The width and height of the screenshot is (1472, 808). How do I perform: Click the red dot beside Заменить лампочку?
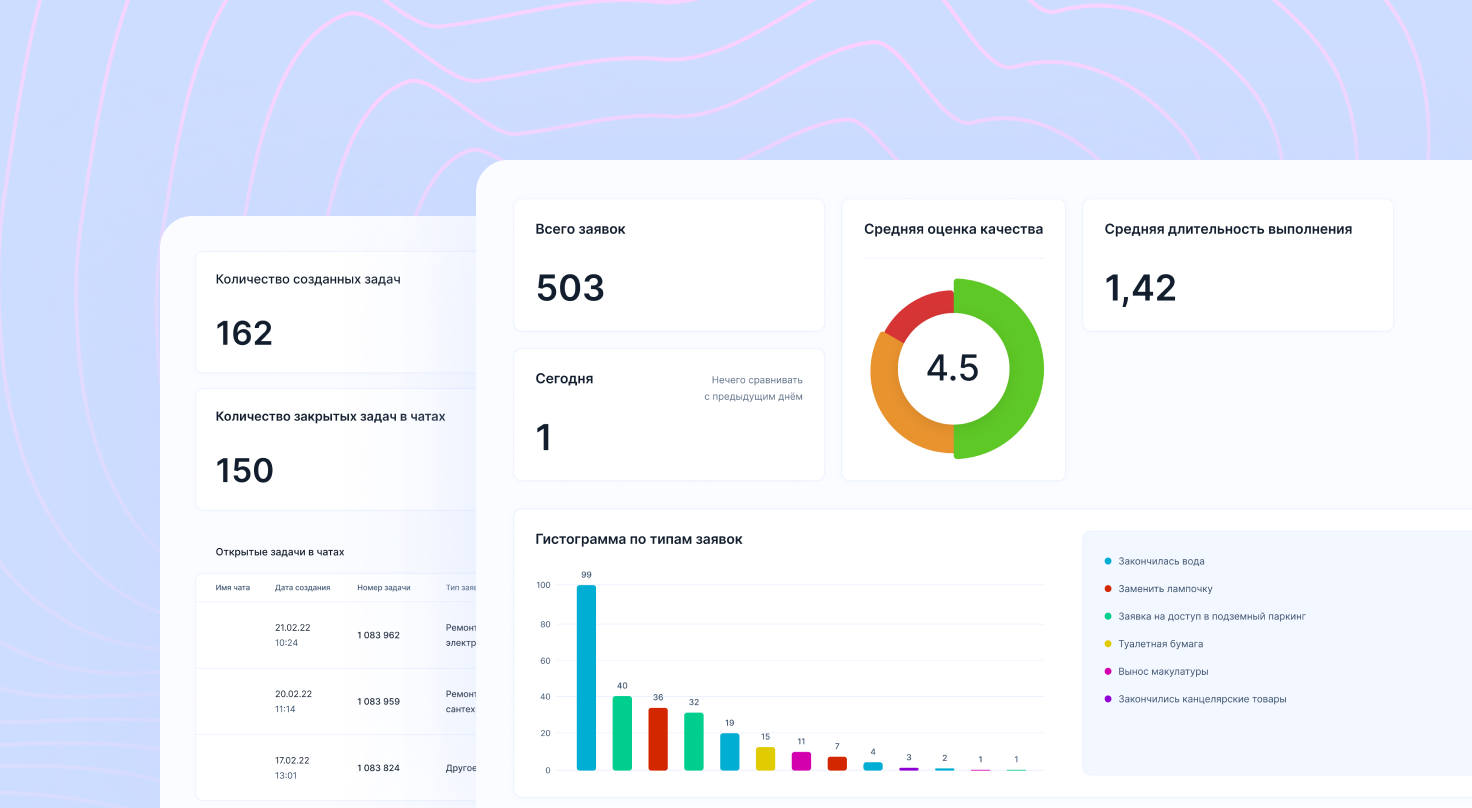pos(1108,589)
